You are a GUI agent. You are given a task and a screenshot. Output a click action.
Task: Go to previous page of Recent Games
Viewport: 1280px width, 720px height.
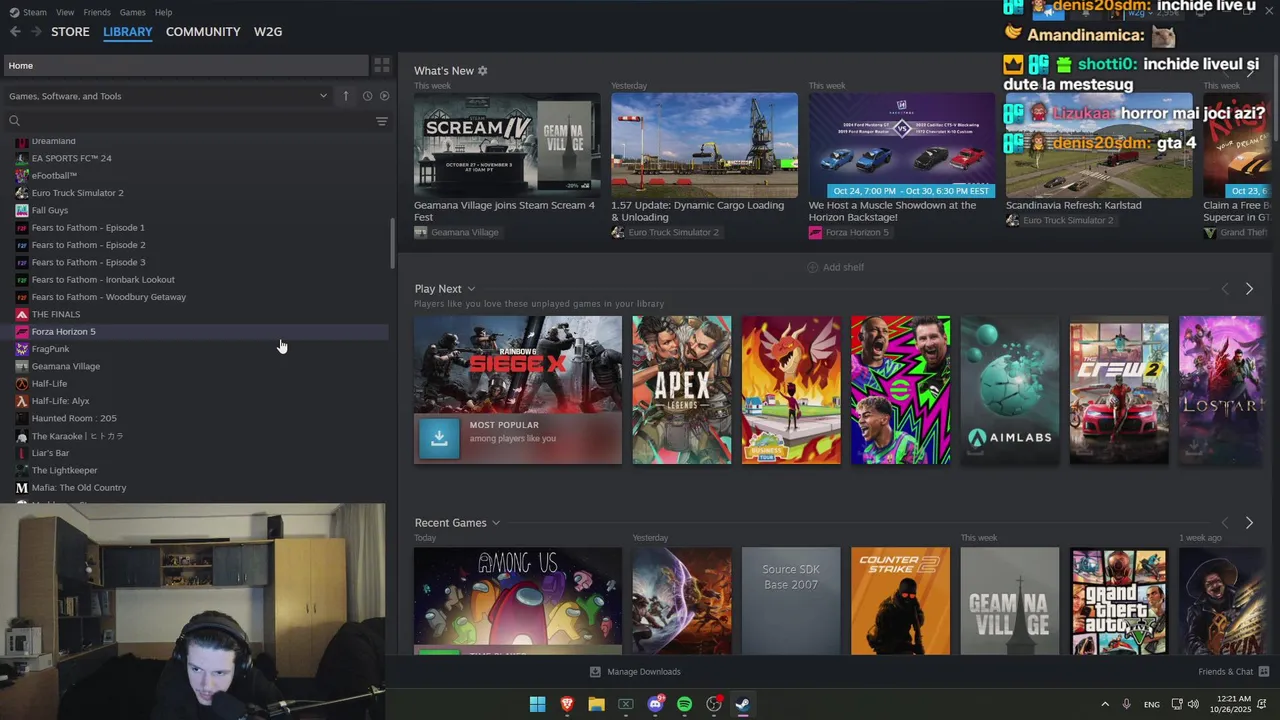pos(1225,523)
